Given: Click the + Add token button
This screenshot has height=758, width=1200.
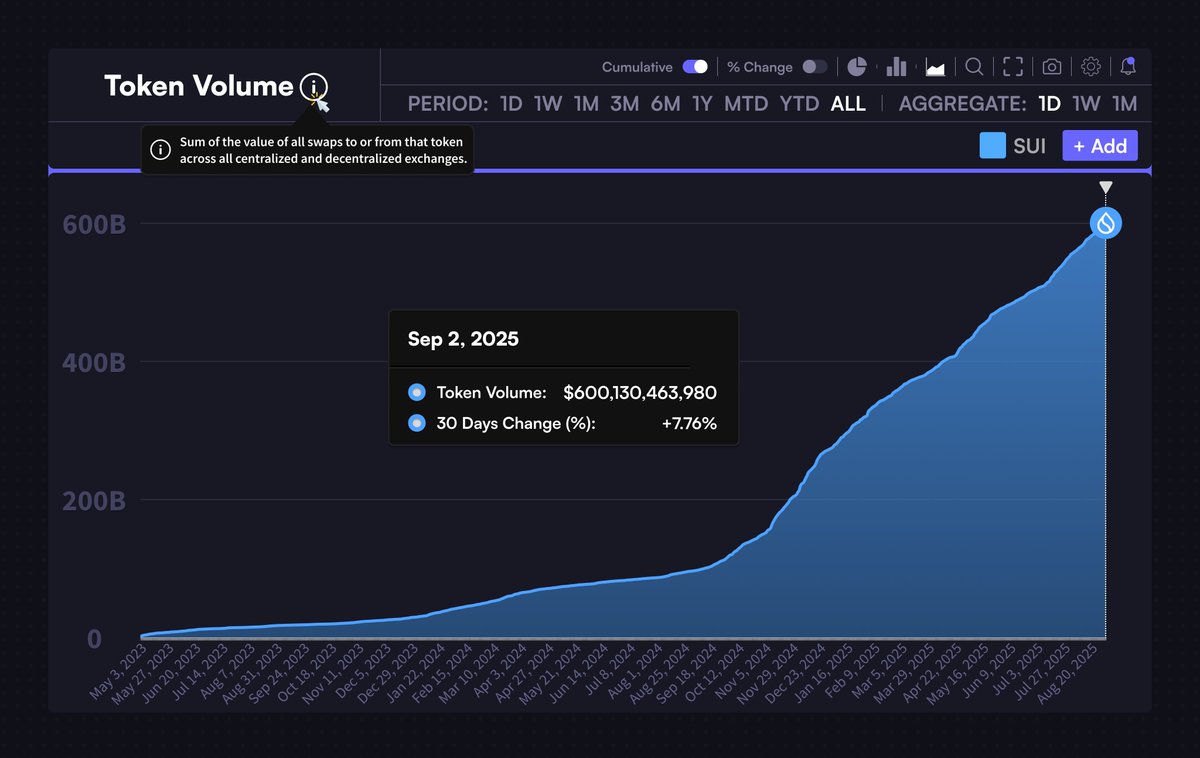Looking at the screenshot, I should pos(1099,146).
